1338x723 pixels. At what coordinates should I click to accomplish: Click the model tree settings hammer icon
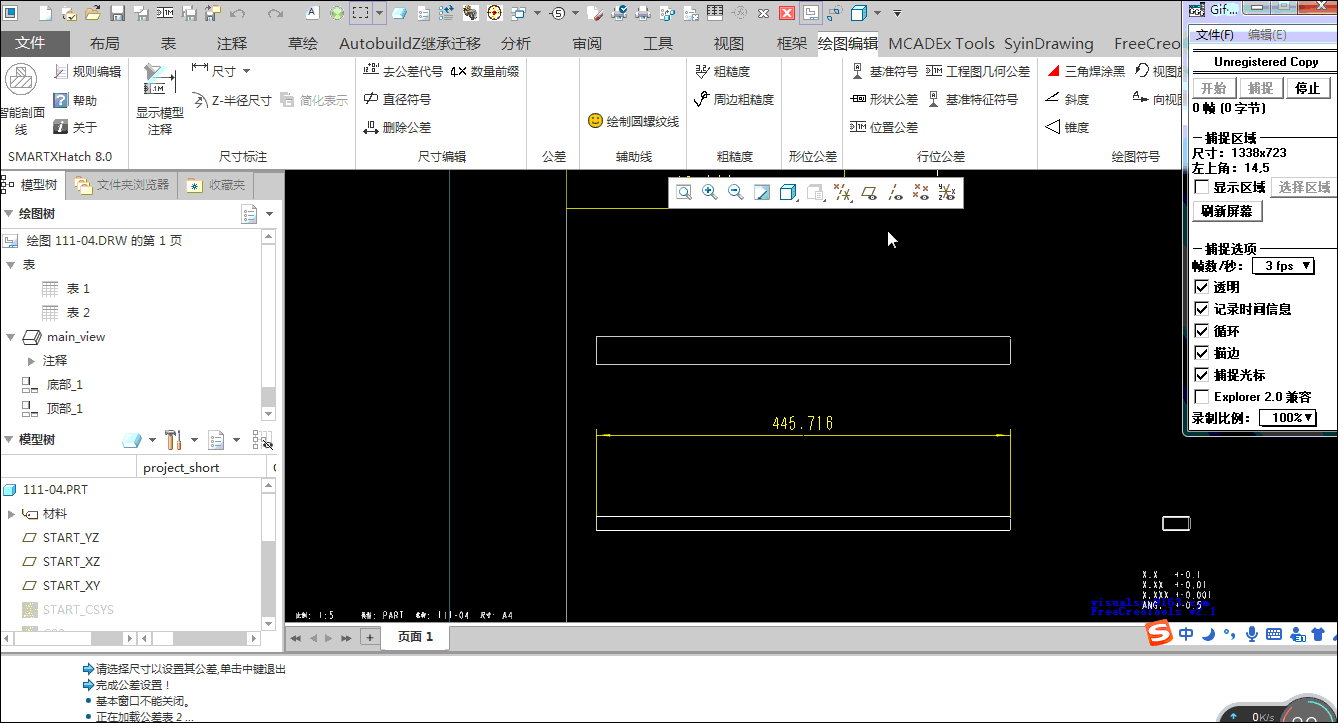click(x=172, y=440)
